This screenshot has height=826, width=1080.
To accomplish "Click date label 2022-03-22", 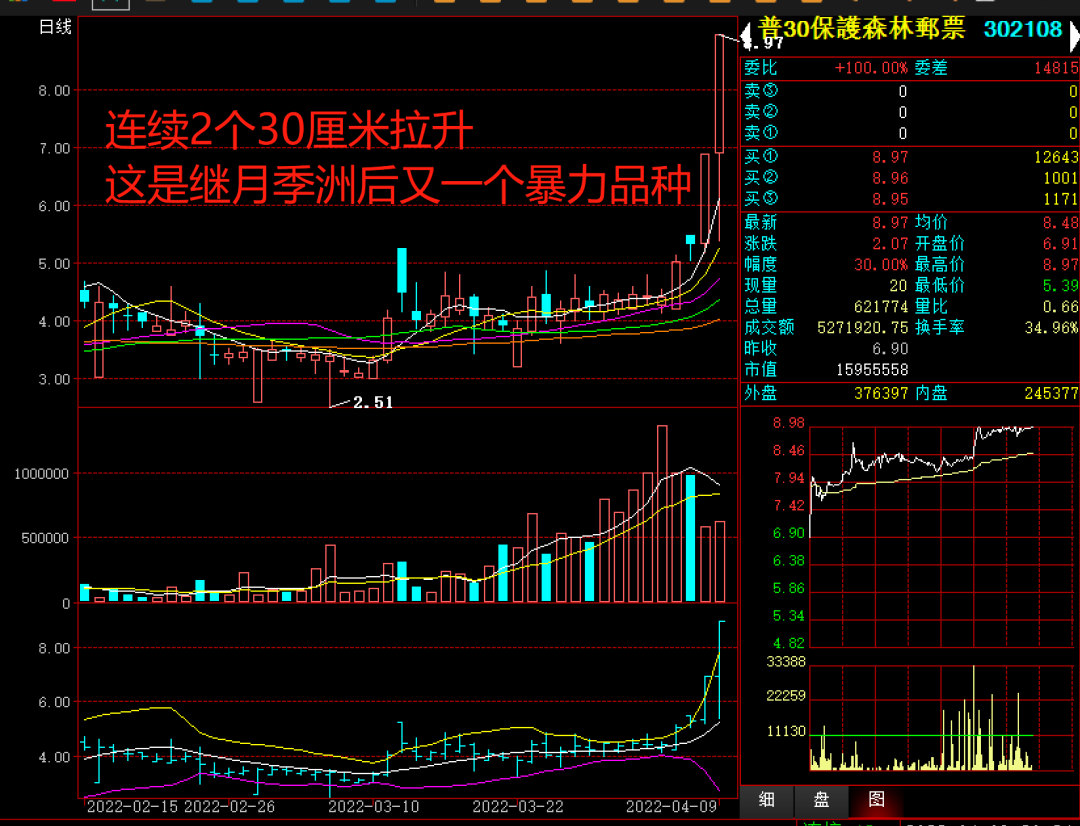I will coord(518,806).
